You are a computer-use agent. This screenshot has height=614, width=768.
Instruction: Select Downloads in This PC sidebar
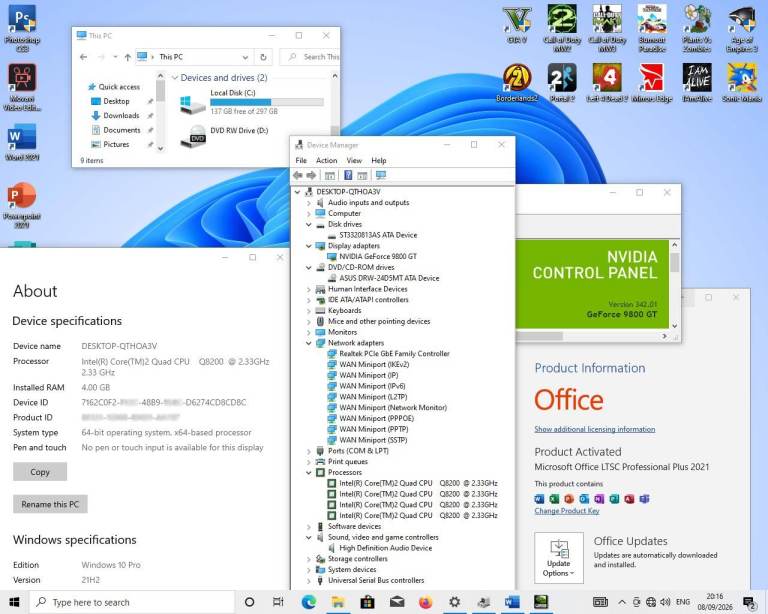tap(121, 116)
